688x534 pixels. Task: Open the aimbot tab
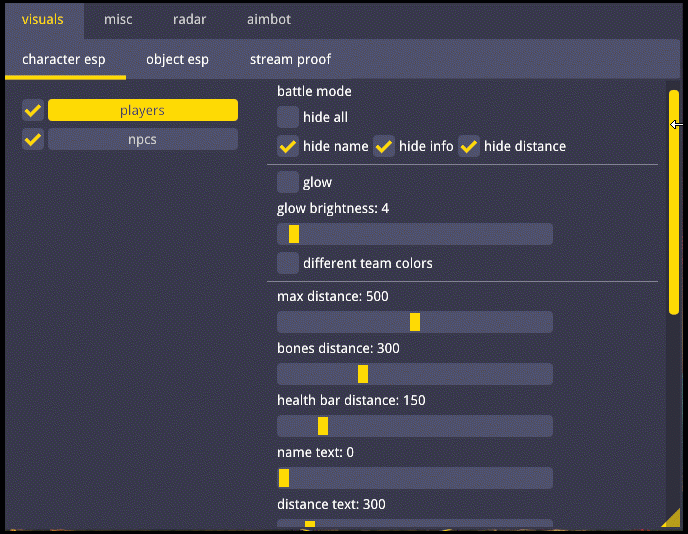(269, 20)
